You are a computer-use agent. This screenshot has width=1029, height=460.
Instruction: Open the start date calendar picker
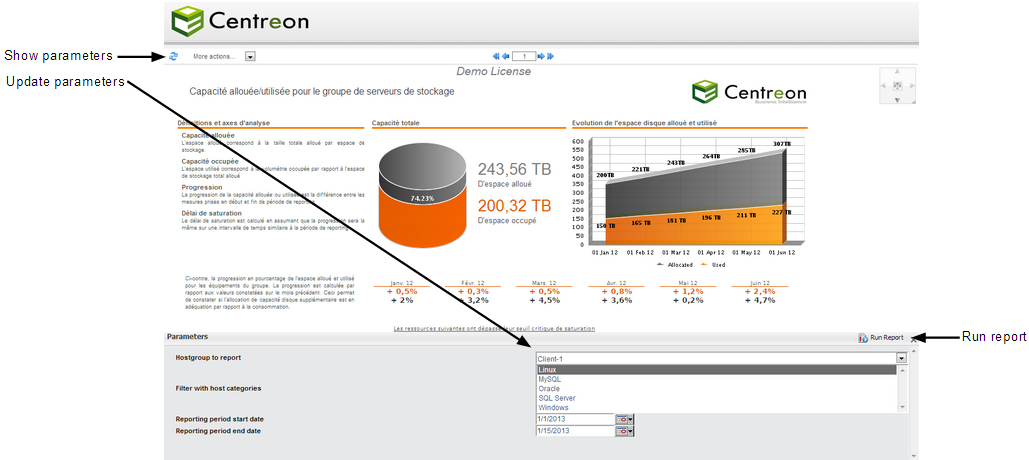point(625,419)
